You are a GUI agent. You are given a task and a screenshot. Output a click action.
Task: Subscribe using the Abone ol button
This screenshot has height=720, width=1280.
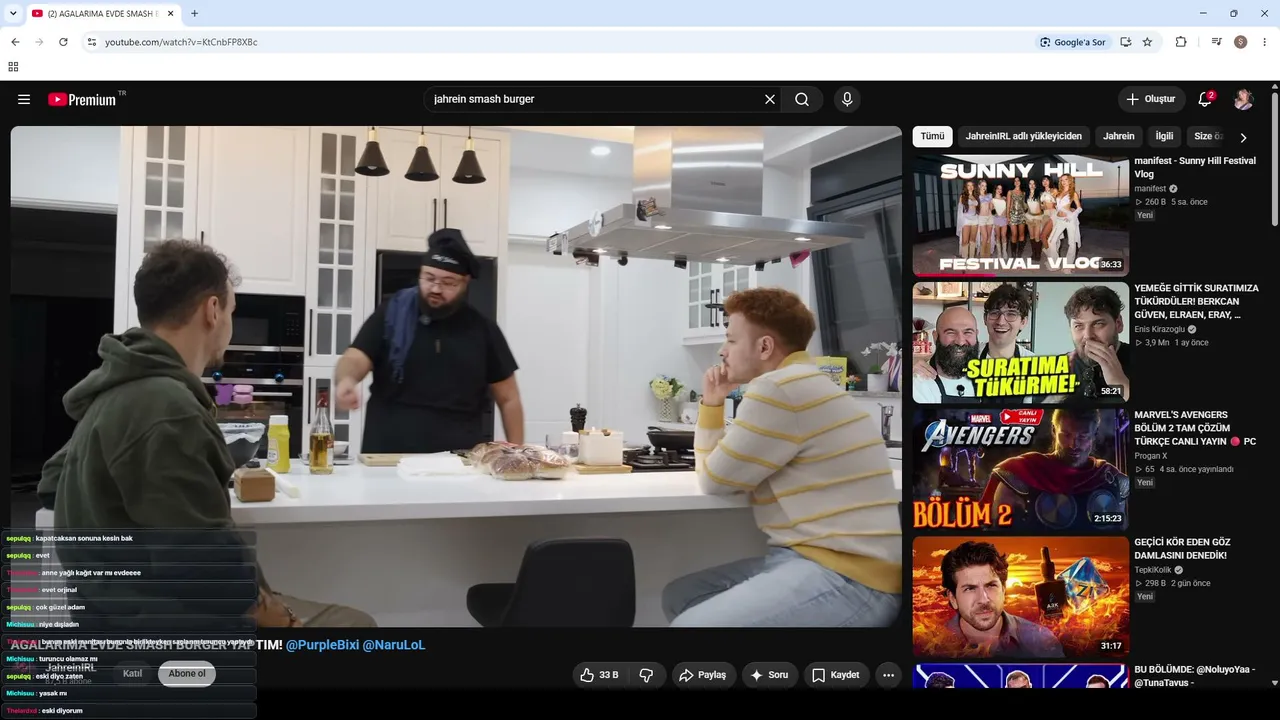(187, 674)
